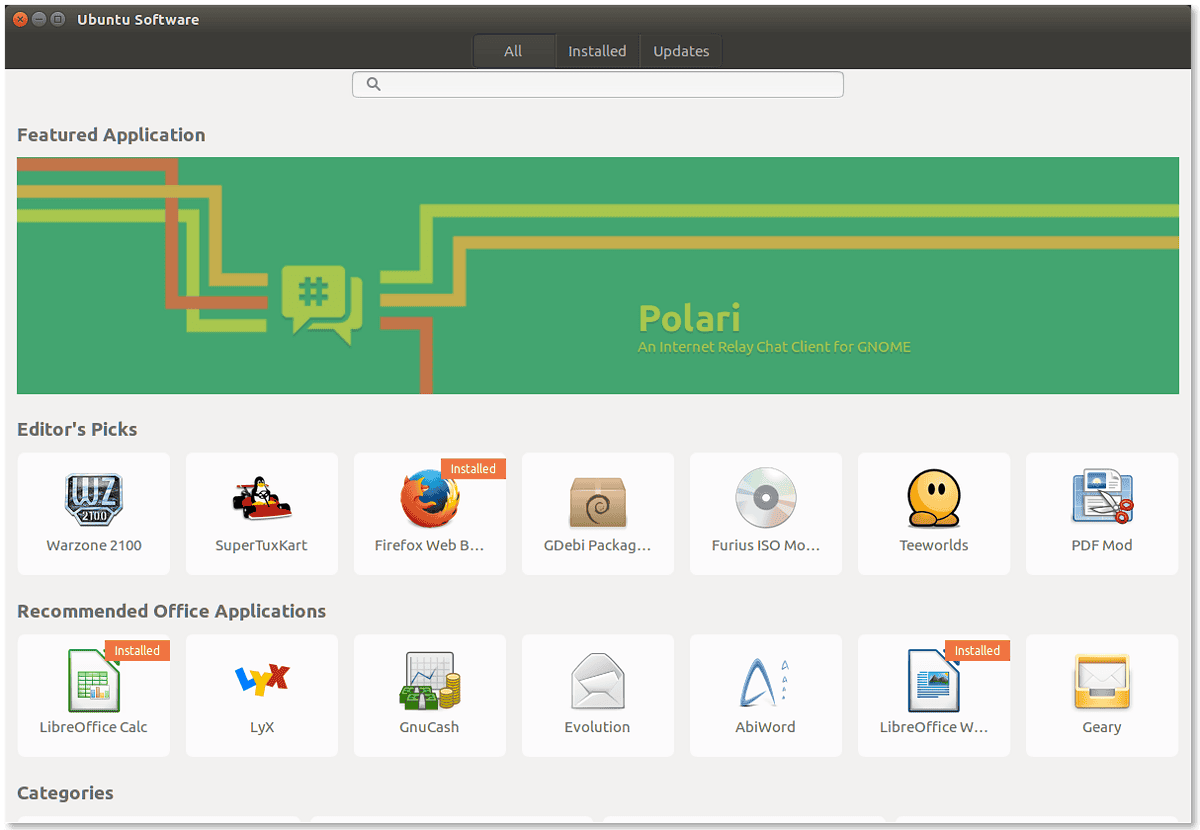Click the application search field
This screenshot has height=830, width=1200.
coord(598,85)
